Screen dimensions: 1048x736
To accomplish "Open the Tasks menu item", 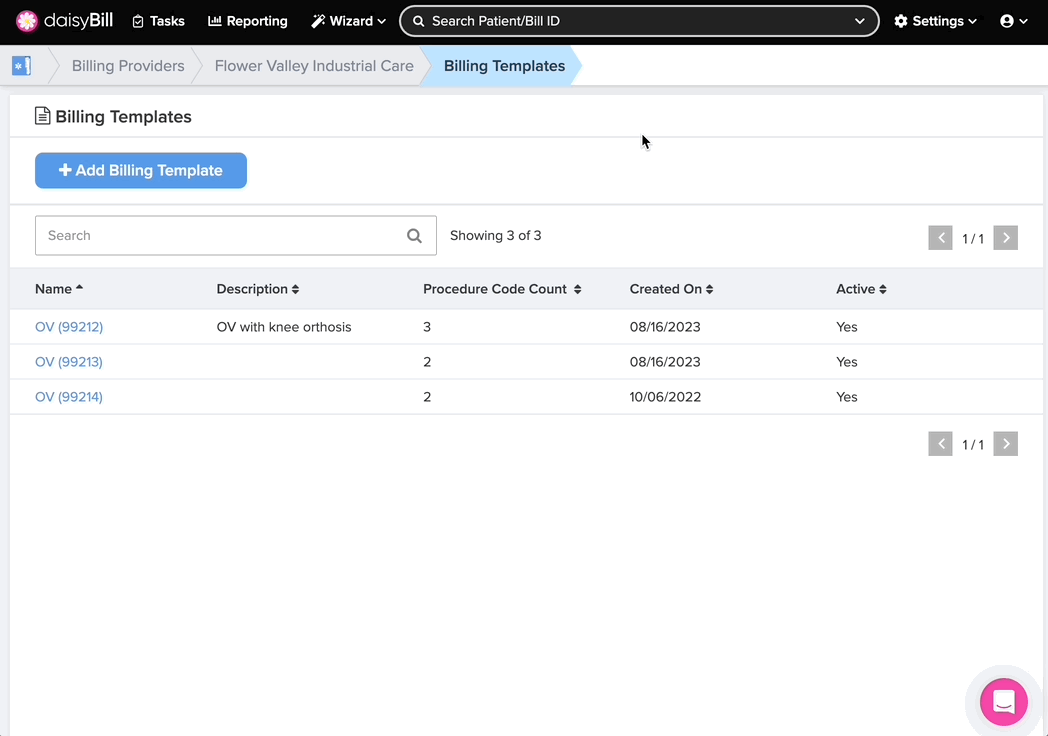I will 158,21.
